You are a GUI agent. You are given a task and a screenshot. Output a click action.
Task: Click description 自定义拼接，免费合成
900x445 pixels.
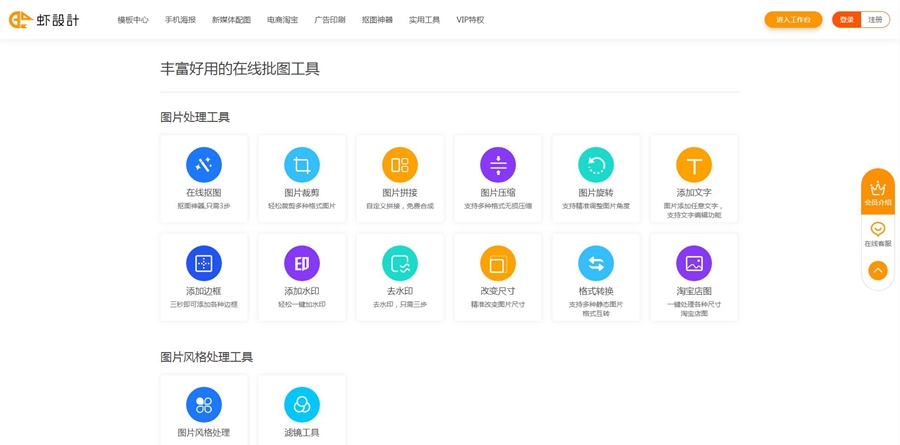click(x=400, y=206)
